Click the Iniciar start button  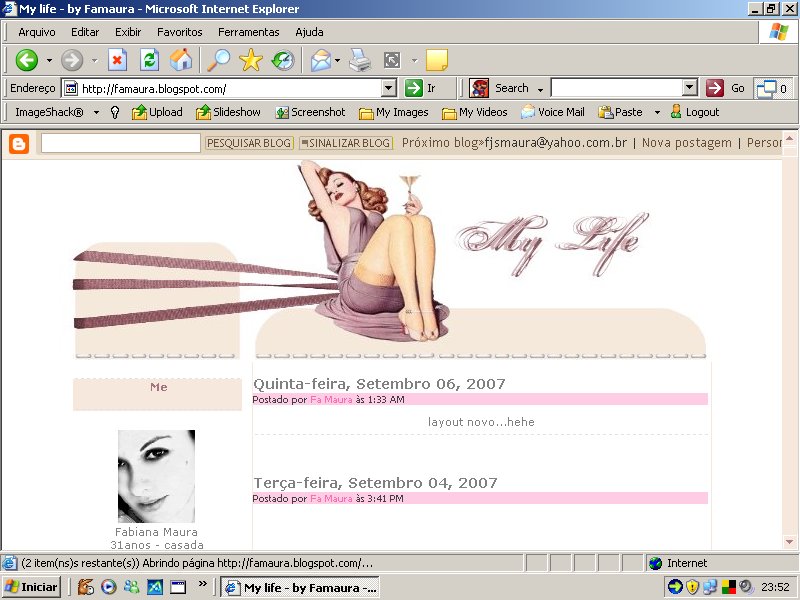point(32,587)
